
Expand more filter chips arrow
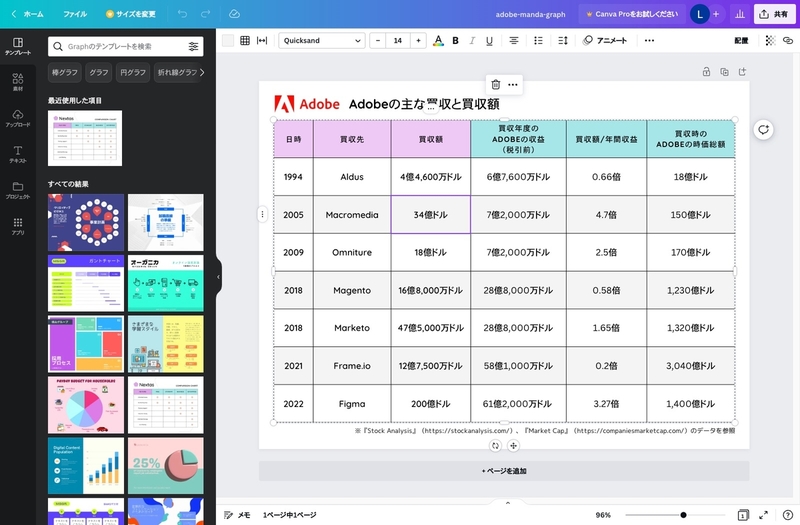point(202,72)
